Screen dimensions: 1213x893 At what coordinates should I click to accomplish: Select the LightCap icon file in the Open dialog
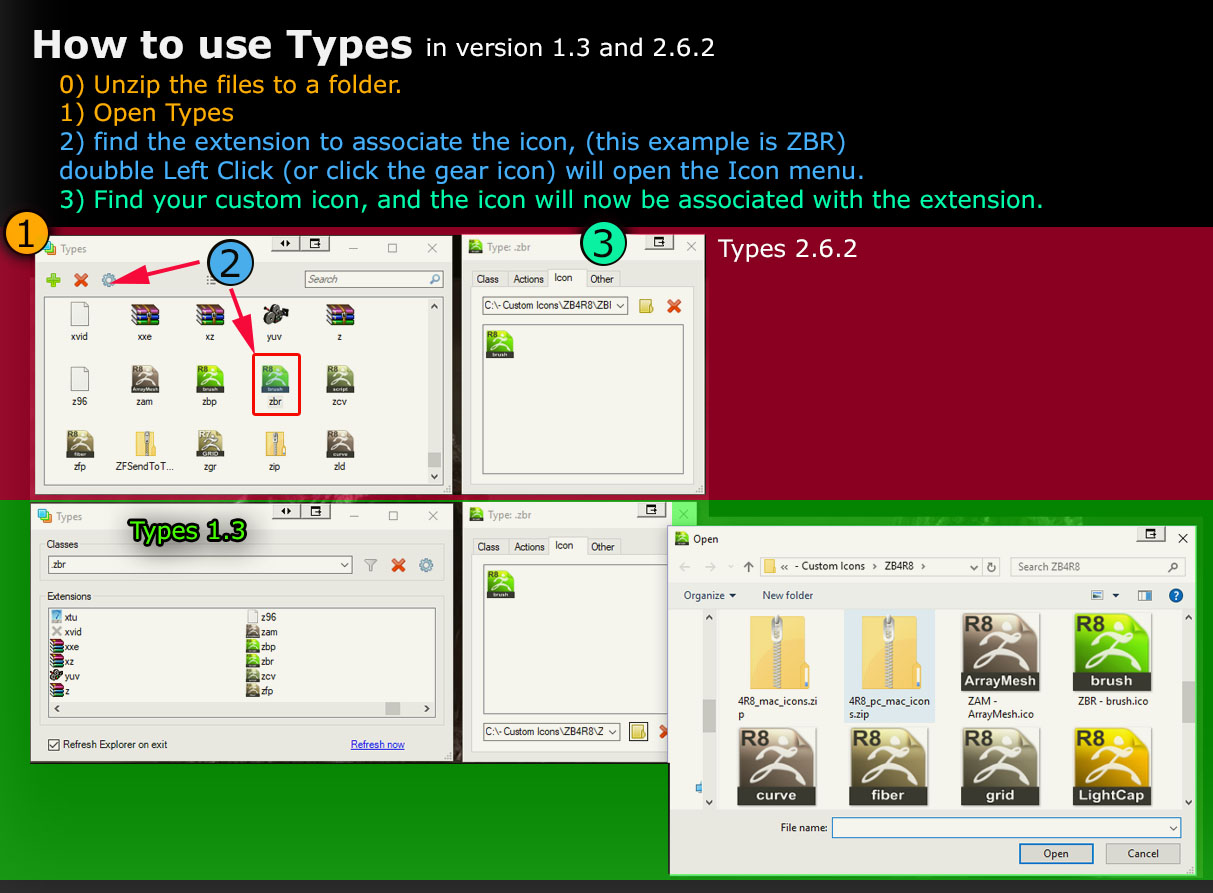click(x=1111, y=766)
